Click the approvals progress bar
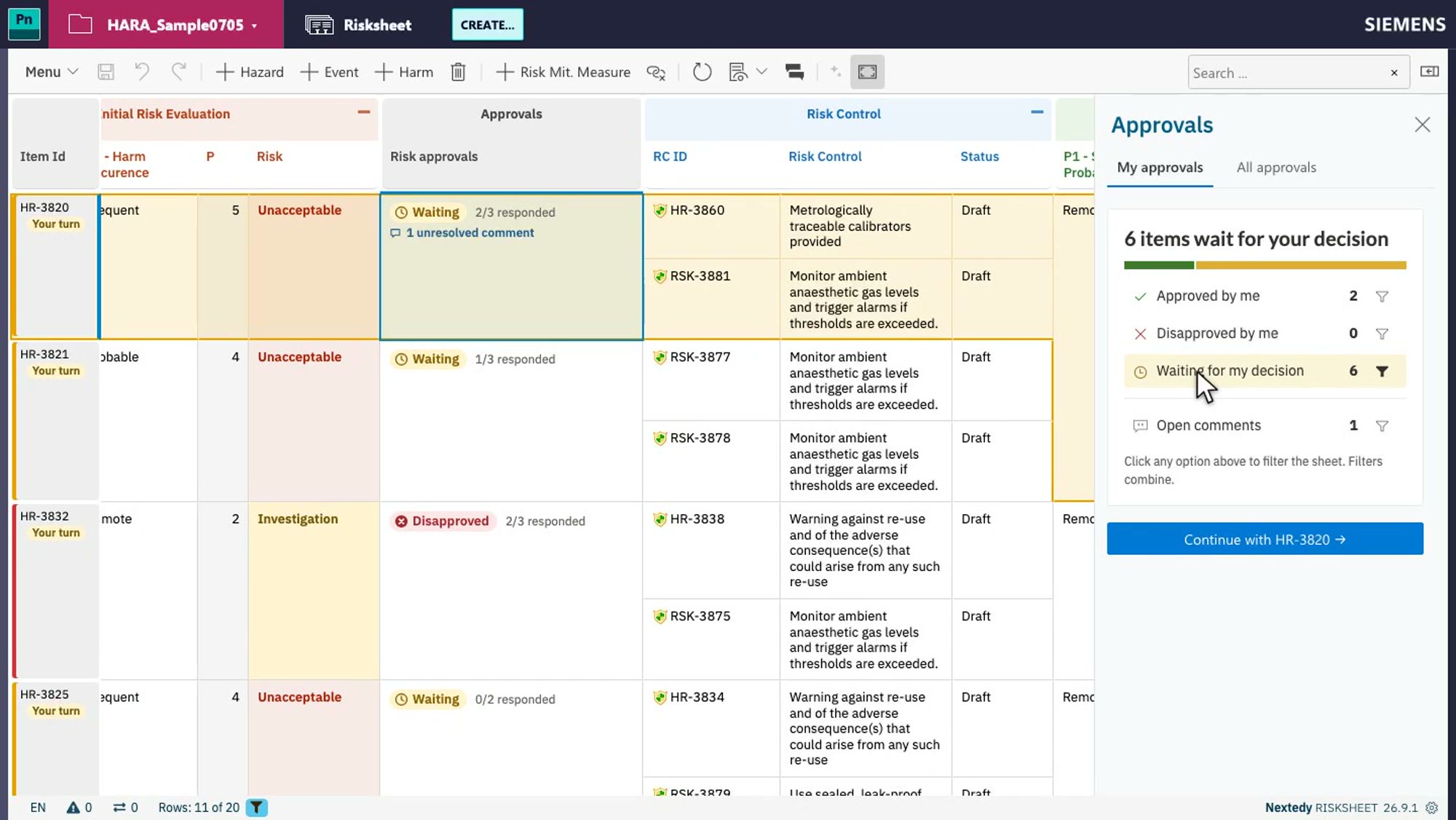Screen dimensions: 1456x820 tap(1265, 266)
